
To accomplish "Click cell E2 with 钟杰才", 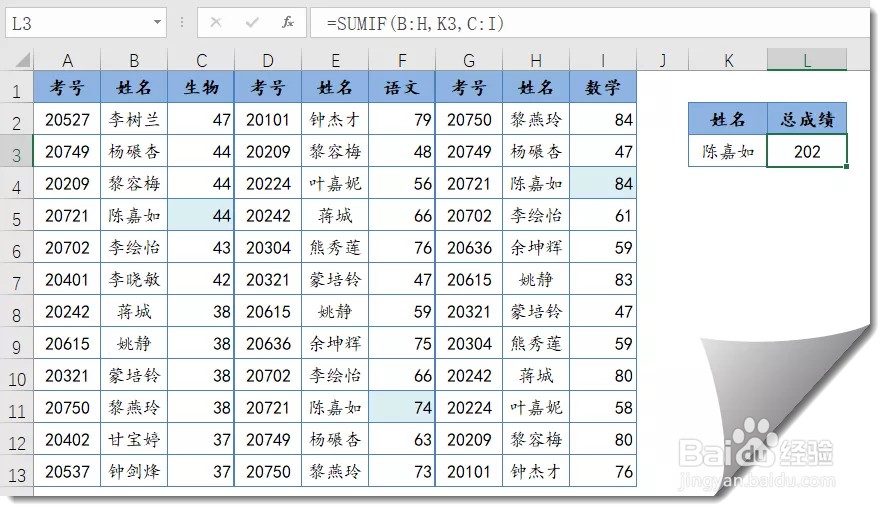I will [x=335, y=119].
